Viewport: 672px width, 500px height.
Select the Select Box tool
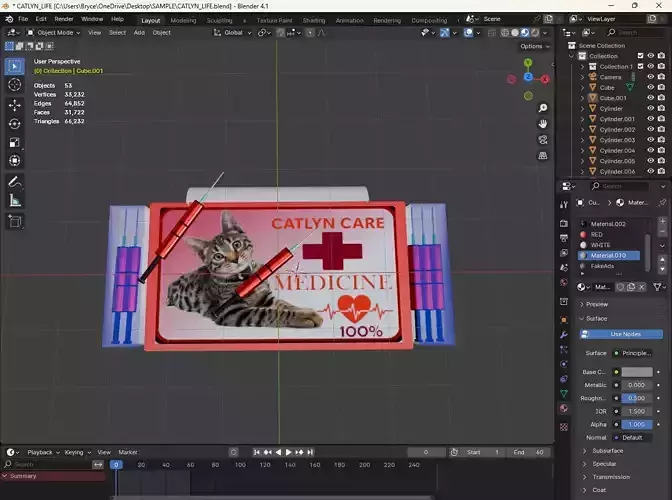pos(15,66)
